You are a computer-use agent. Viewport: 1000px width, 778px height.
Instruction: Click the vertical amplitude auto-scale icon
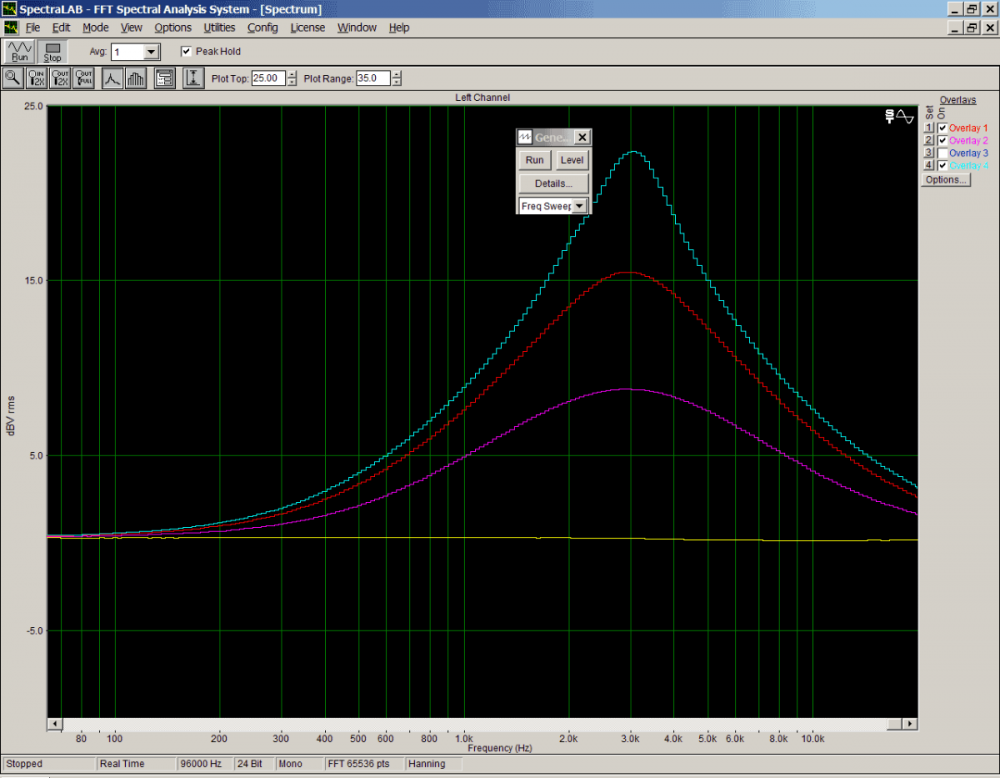pyautogui.click(x=193, y=78)
